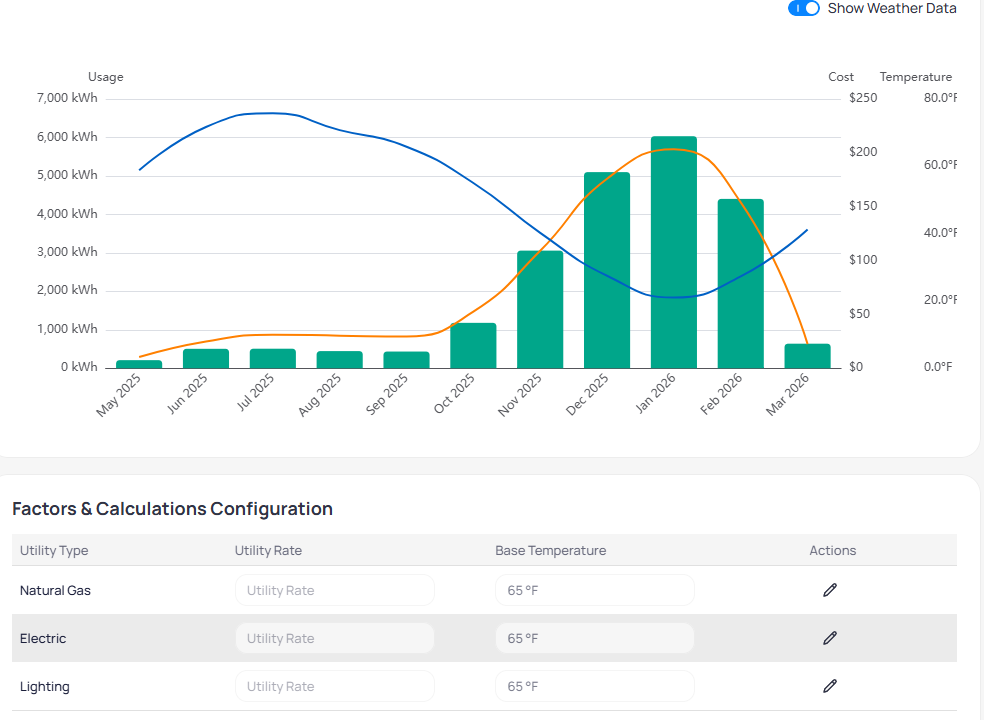Click the 'Utility Rate' column header
This screenshot has height=720, width=984.
(268, 551)
